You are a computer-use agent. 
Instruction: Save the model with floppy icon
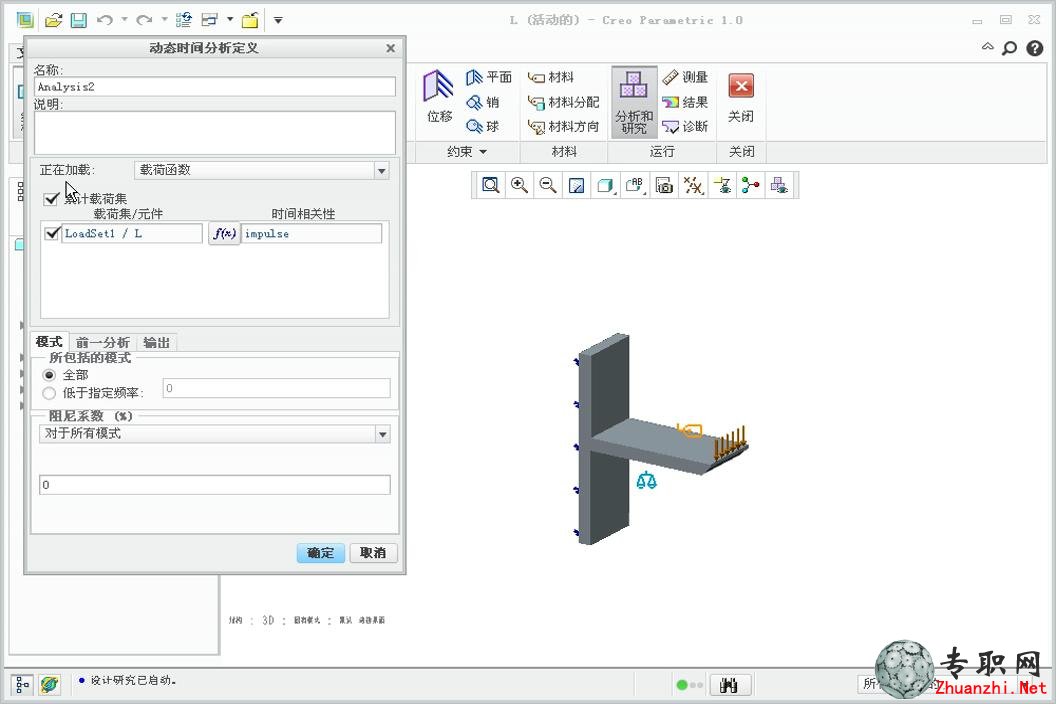[79, 20]
